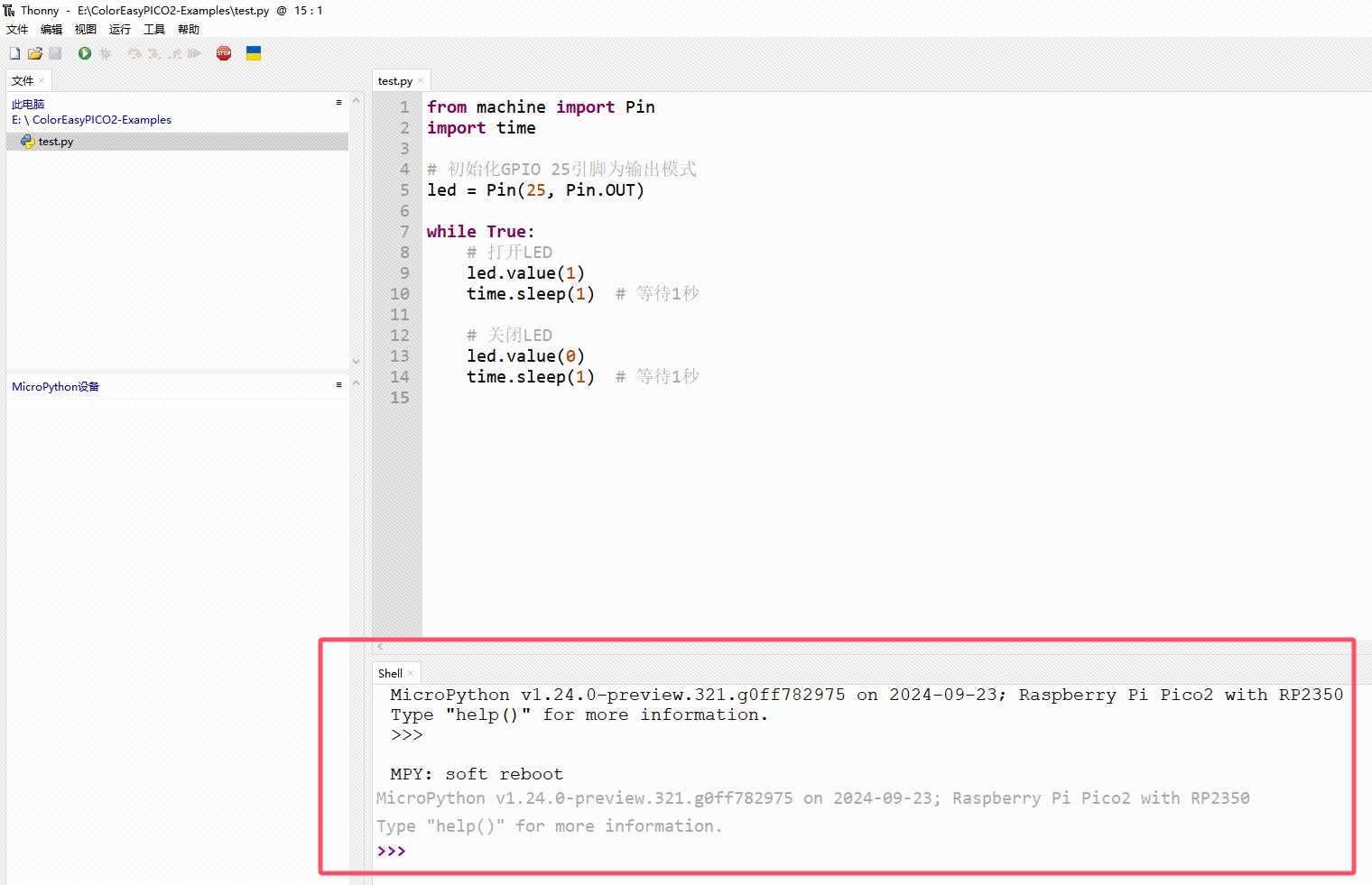Click the up arrow of local files scrollbar

pos(356,100)
